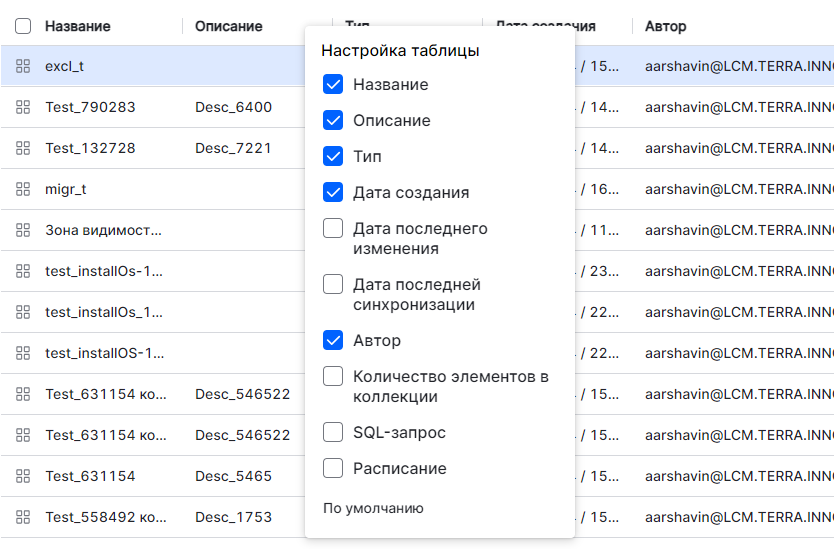Click the Автор column header
Screen dimensions: 834x549
pyautogui.click(x=666, y=26)
